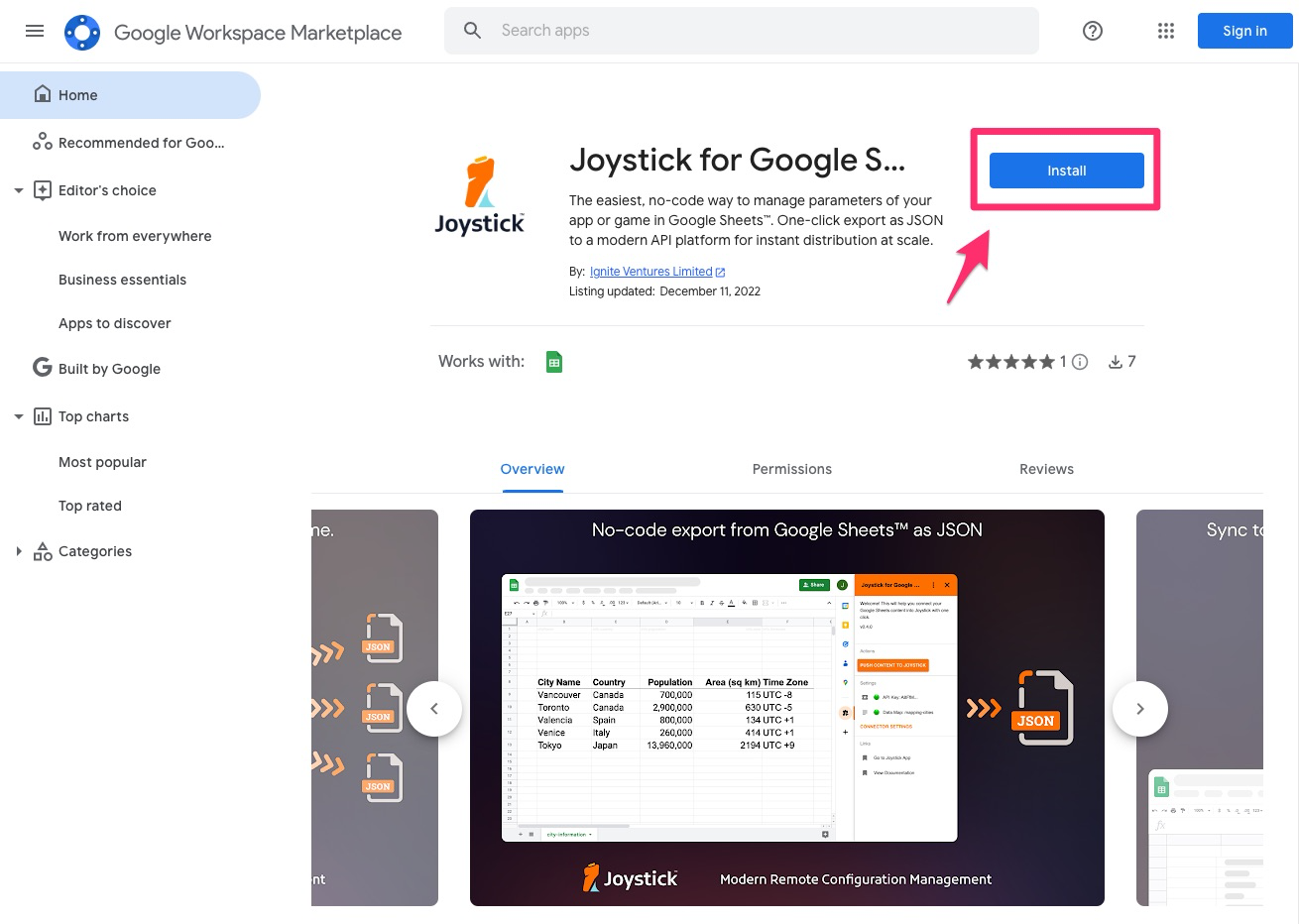The image size is (1299, 924).
Task: Click the Joystick for Google Sheets title
Action: coord(737,160)
